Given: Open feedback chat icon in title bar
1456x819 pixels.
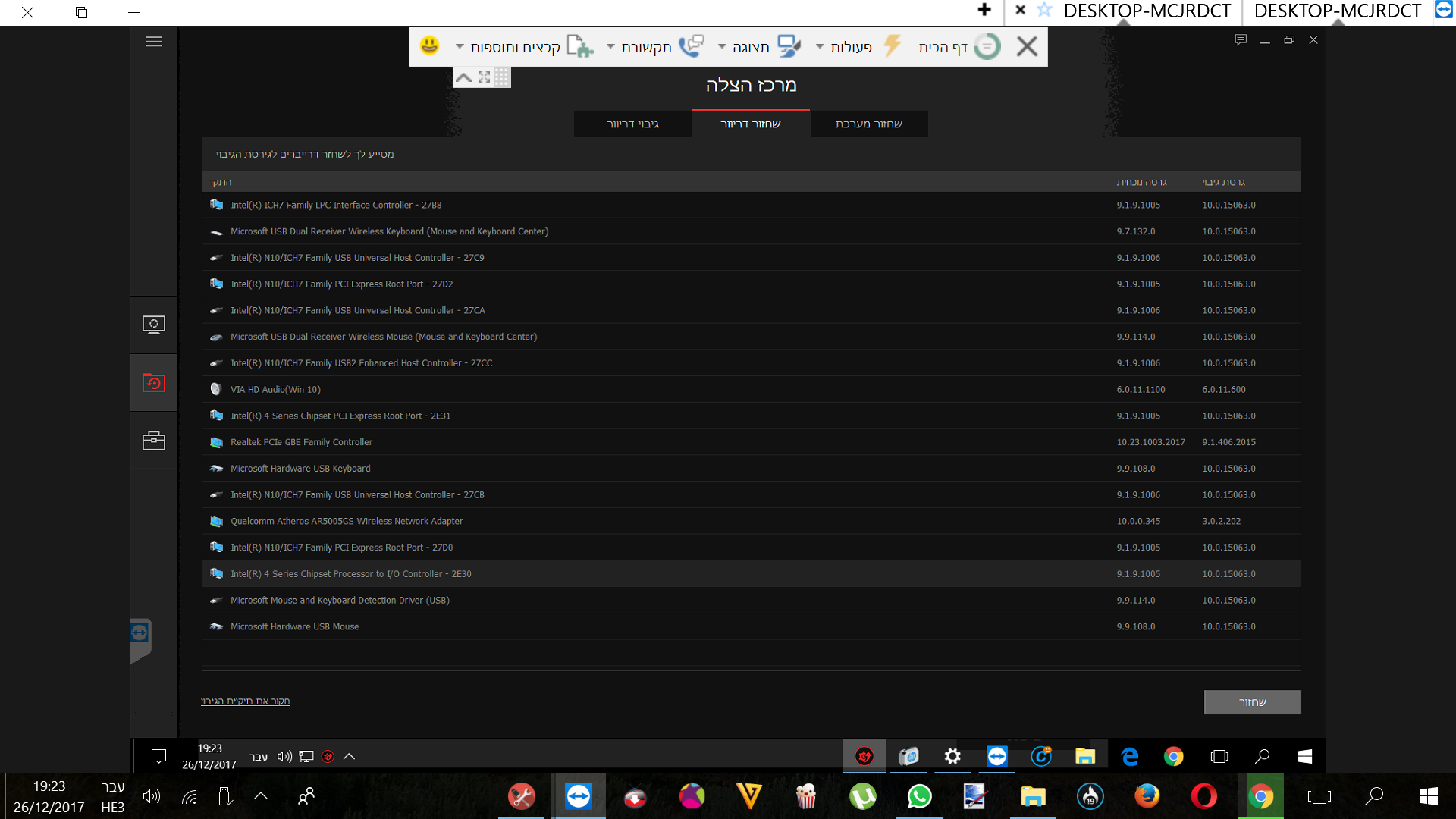Looking at the screenshot, I should (x=1241, y=40).
